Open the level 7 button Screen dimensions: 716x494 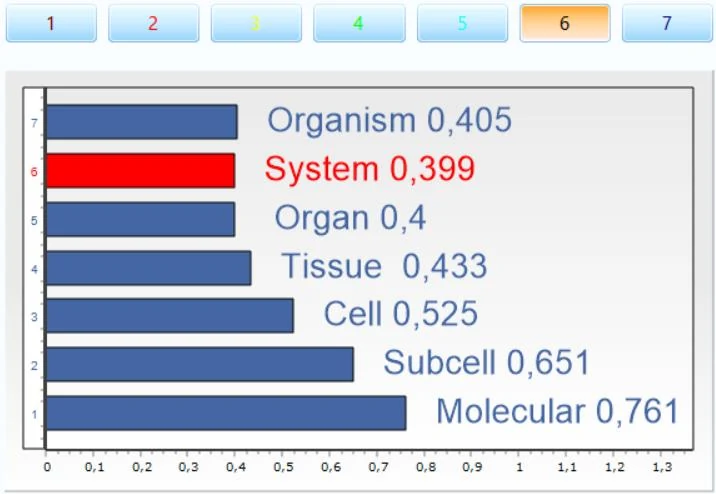coord(667,23)
